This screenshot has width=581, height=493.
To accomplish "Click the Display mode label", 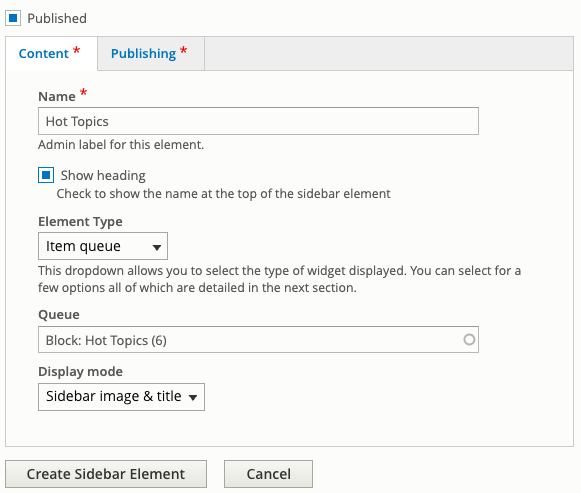I will pos(80,372).
